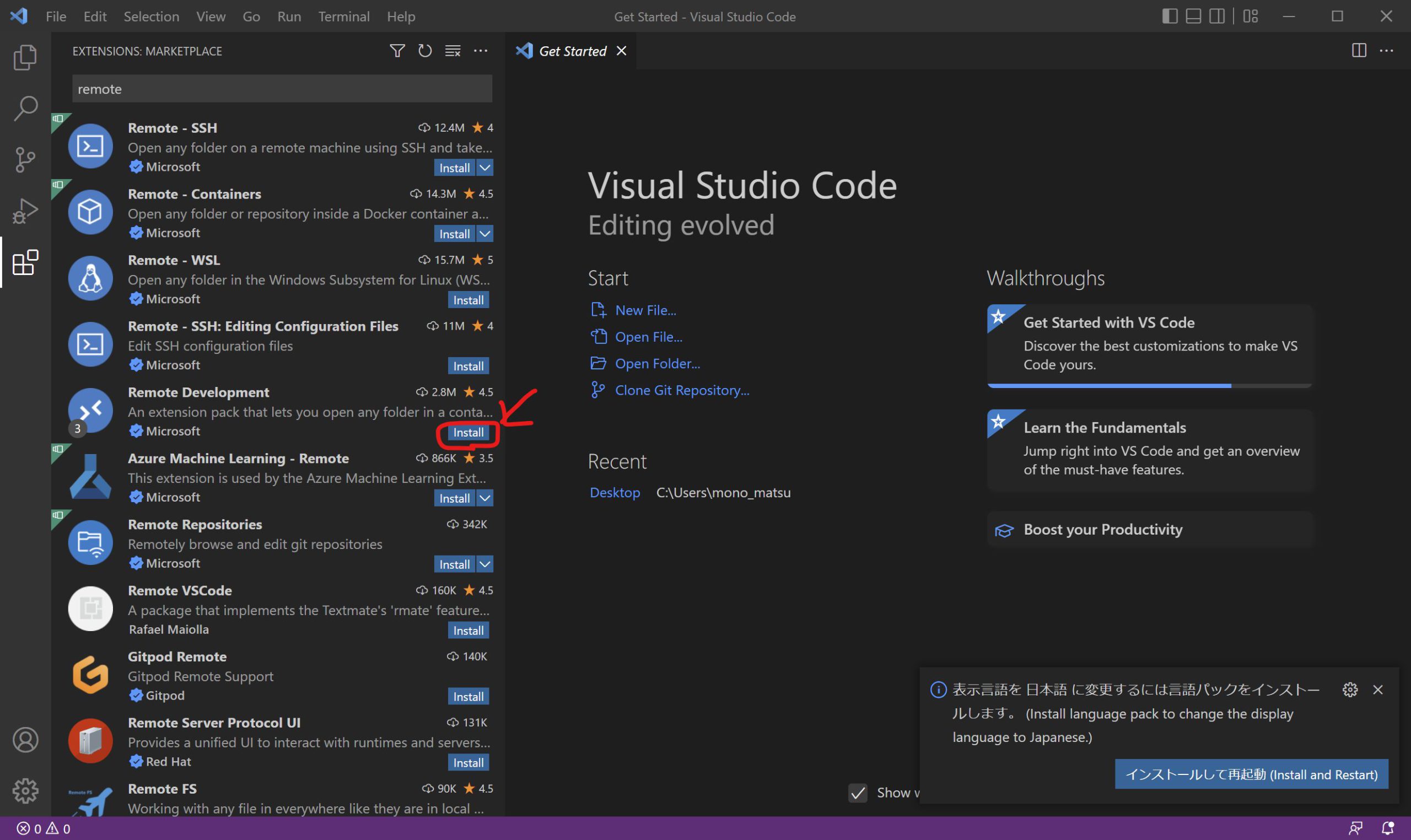The image size is (1411, 840).
Task: Toggle the bottom panel layout button
Action: [x=1193, y=17]
